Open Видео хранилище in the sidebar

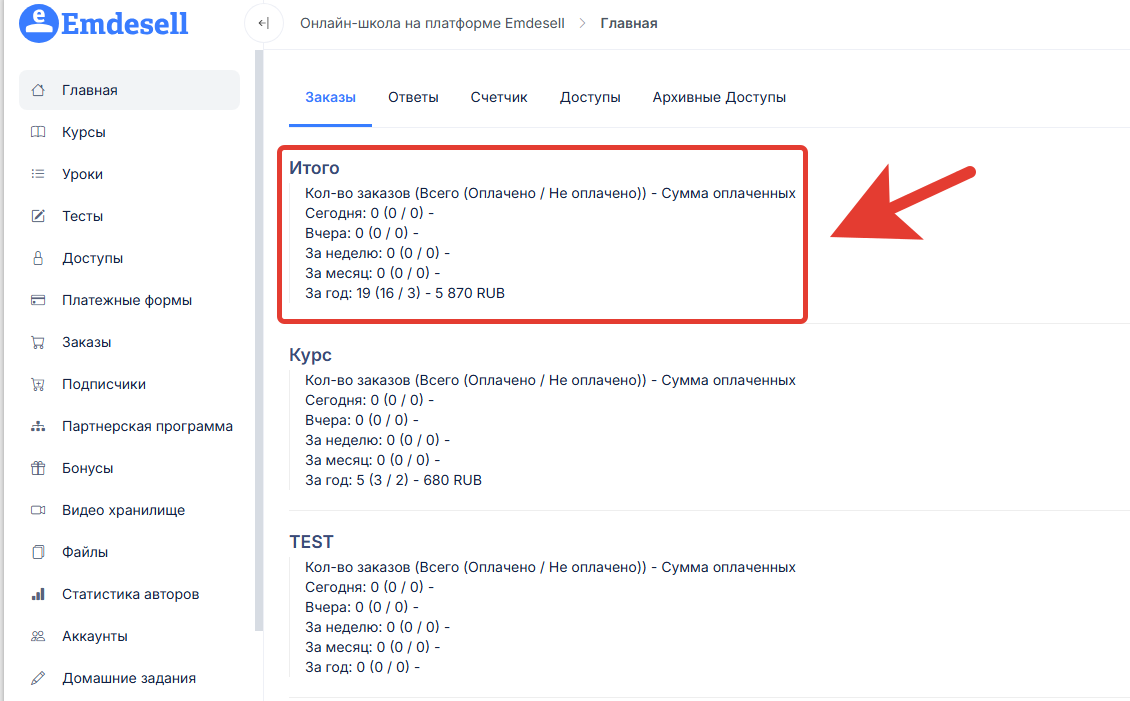pos(123,510)
